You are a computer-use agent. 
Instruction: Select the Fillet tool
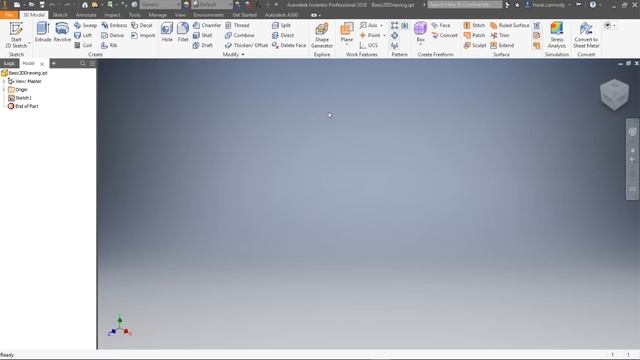point(183,32)
